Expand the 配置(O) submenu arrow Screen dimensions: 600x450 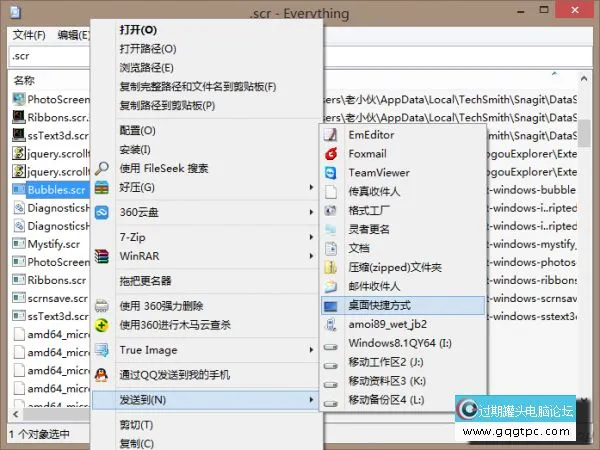click(312, 130)
